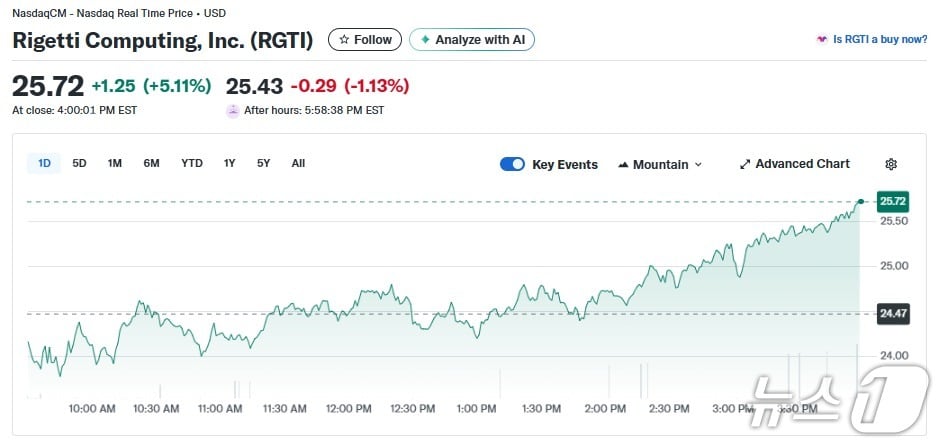Click the Advanced Chart expand arrows icon
The image size is (943, 447).
pyautogui.click(x=745, y=164)
